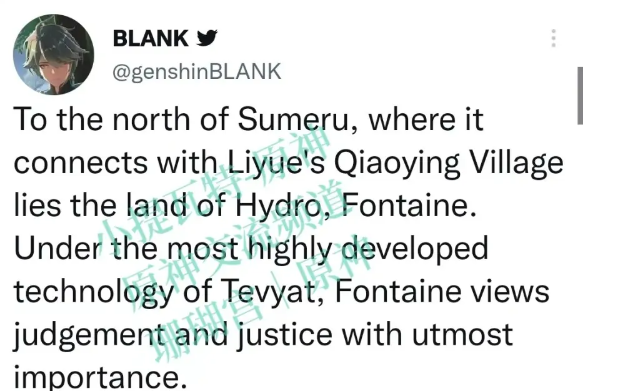Open the @genshinBLANK handle link
Screen dimensions: 636x391
(196, 72)
